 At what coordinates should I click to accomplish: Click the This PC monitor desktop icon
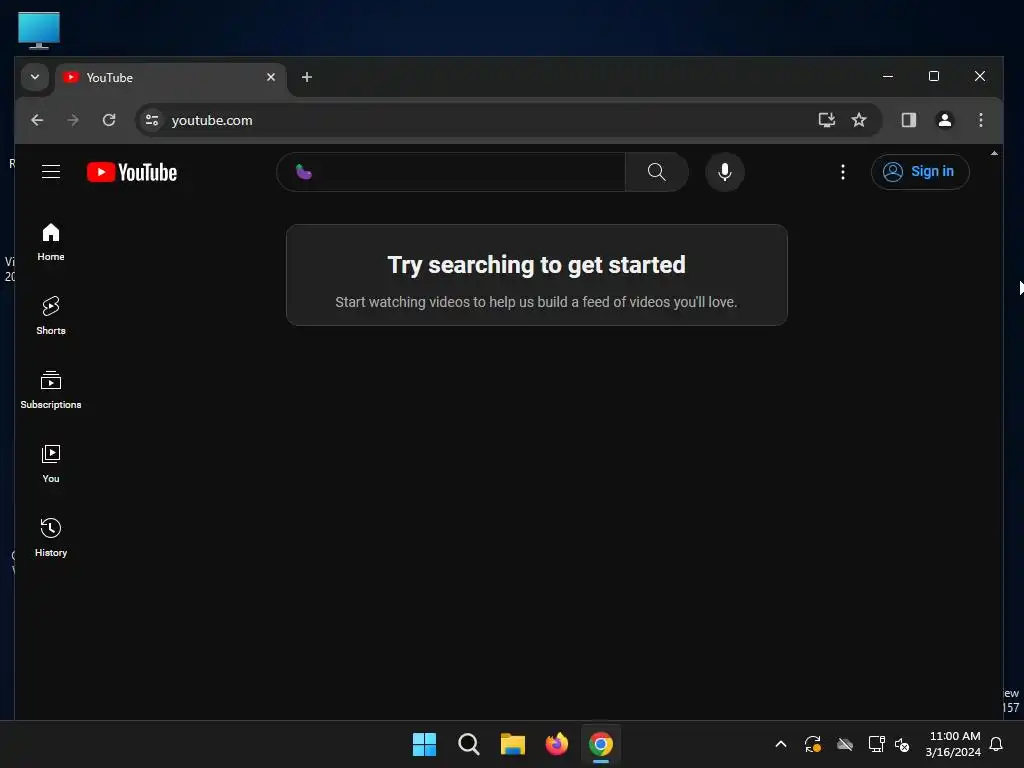39,30
